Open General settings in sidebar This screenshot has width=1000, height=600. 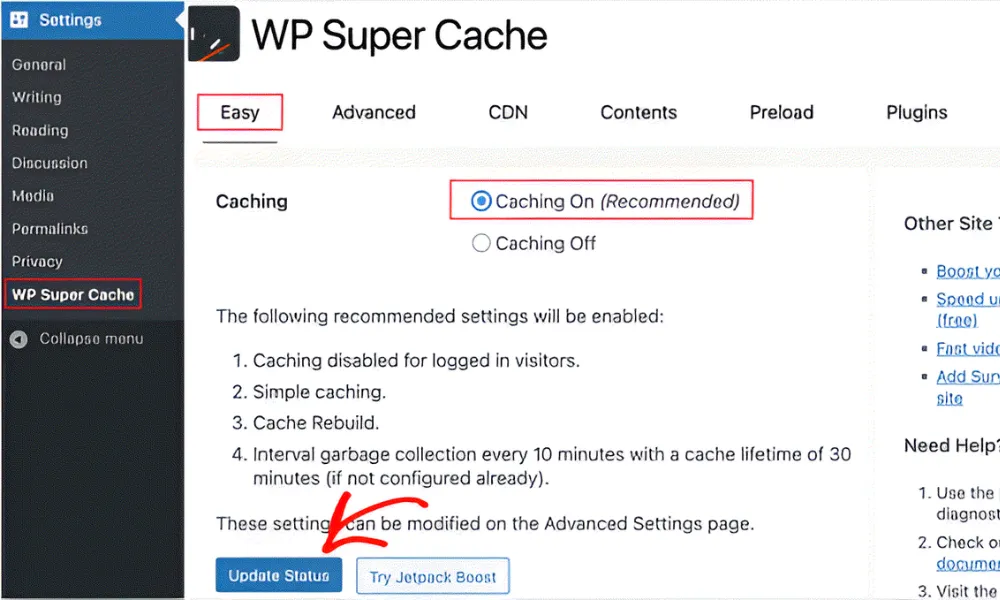click(x=39, y=65)
